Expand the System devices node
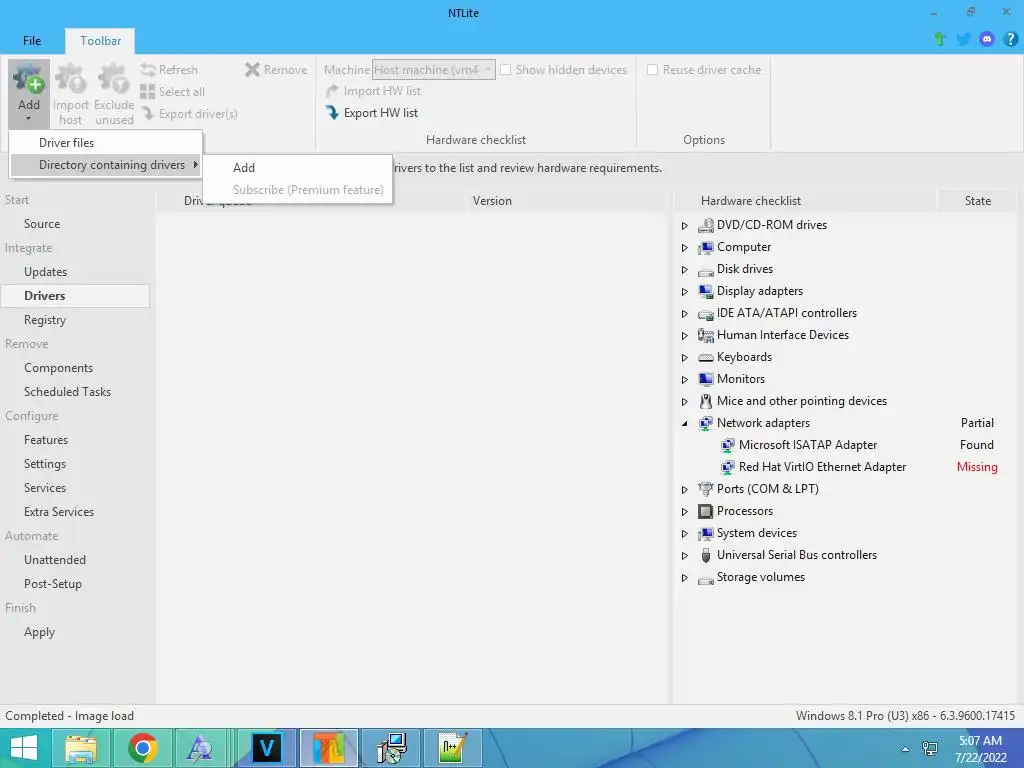This screenshot has width=1024, height=768. (x=684, y=534)
